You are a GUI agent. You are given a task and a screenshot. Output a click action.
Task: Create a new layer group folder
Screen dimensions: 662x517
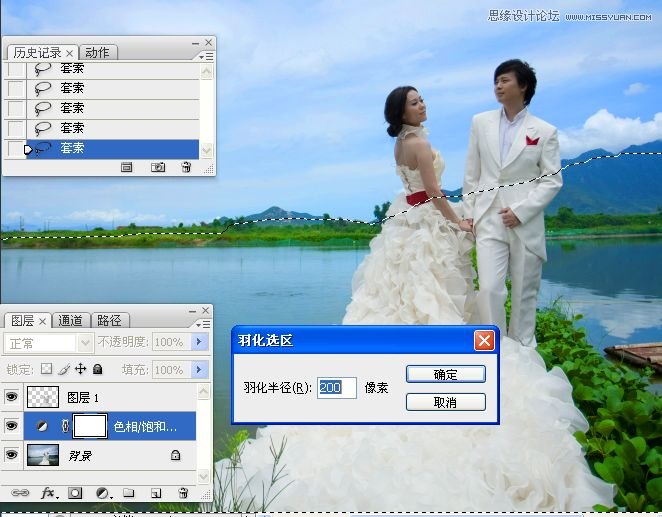129,493
